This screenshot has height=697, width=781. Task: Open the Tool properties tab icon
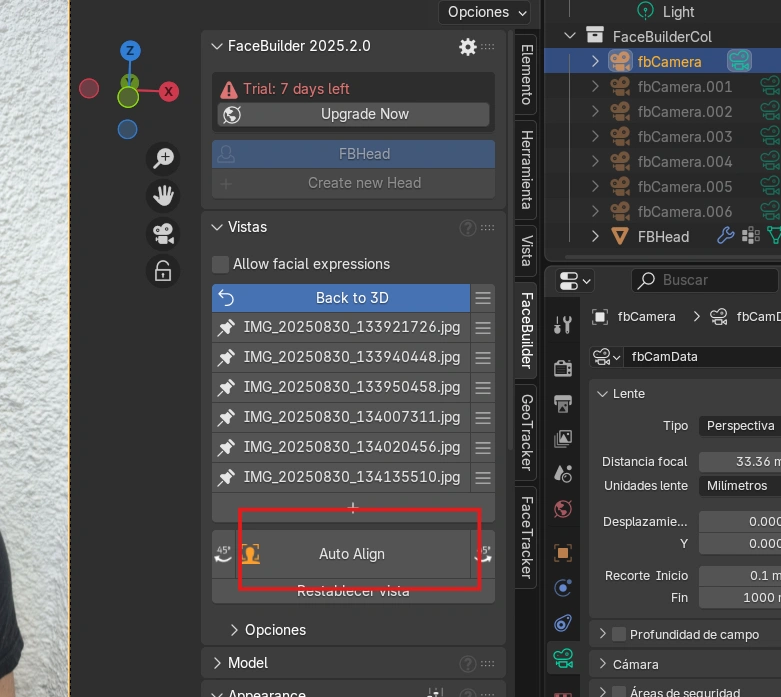pos(563,325)
